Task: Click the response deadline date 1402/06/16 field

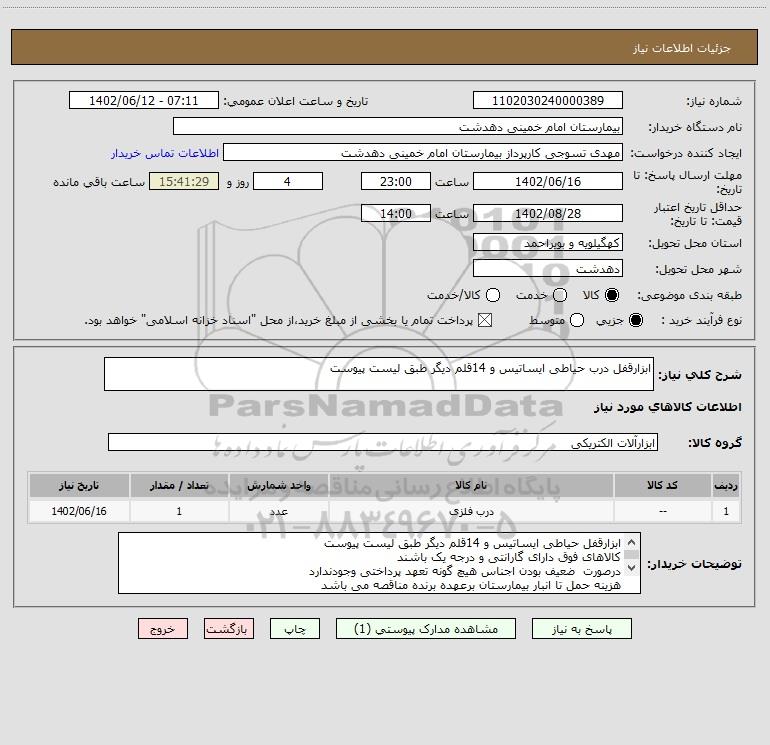Action: (548, 181)
